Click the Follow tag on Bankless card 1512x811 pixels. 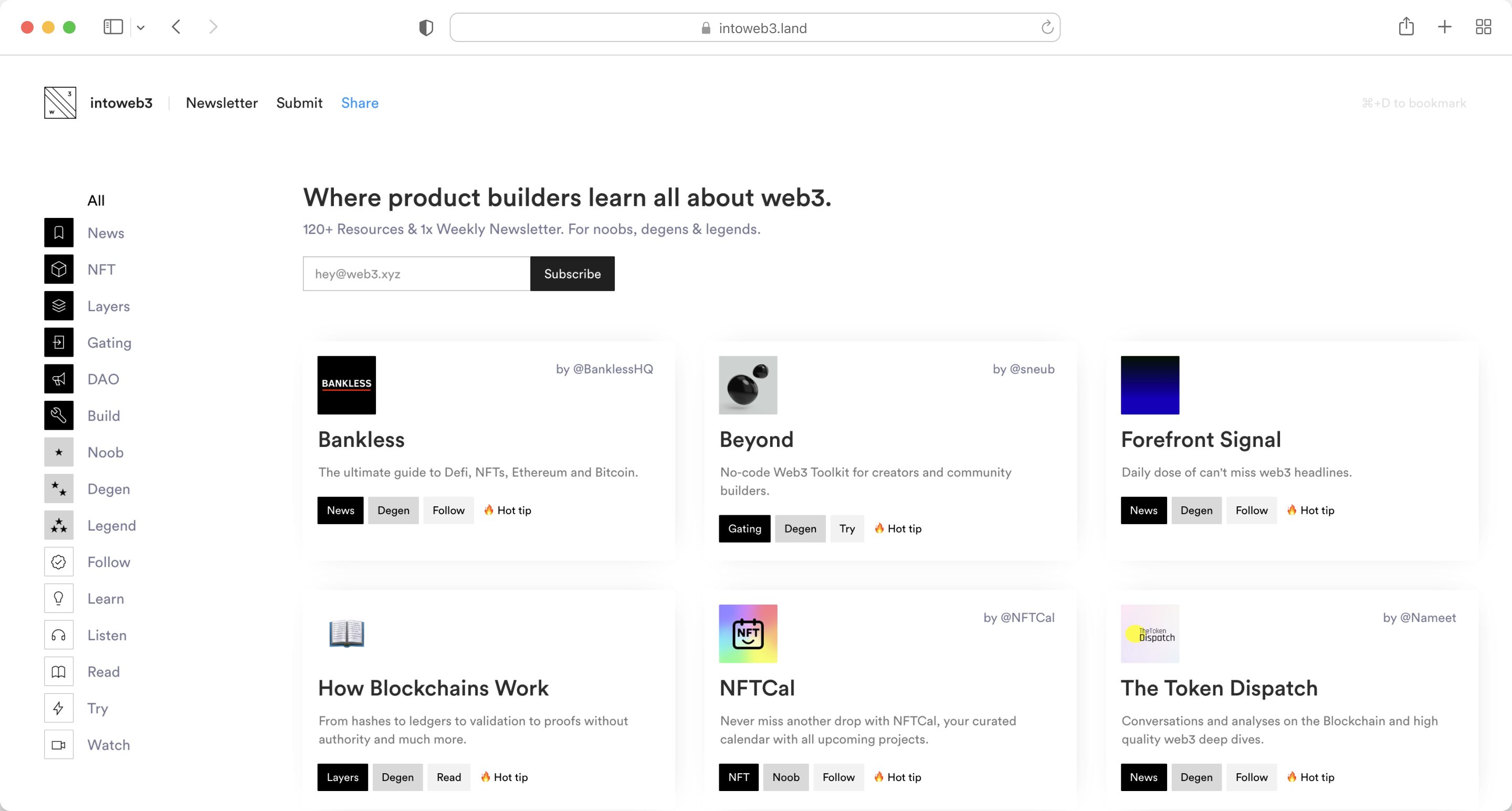click(448, 511)
